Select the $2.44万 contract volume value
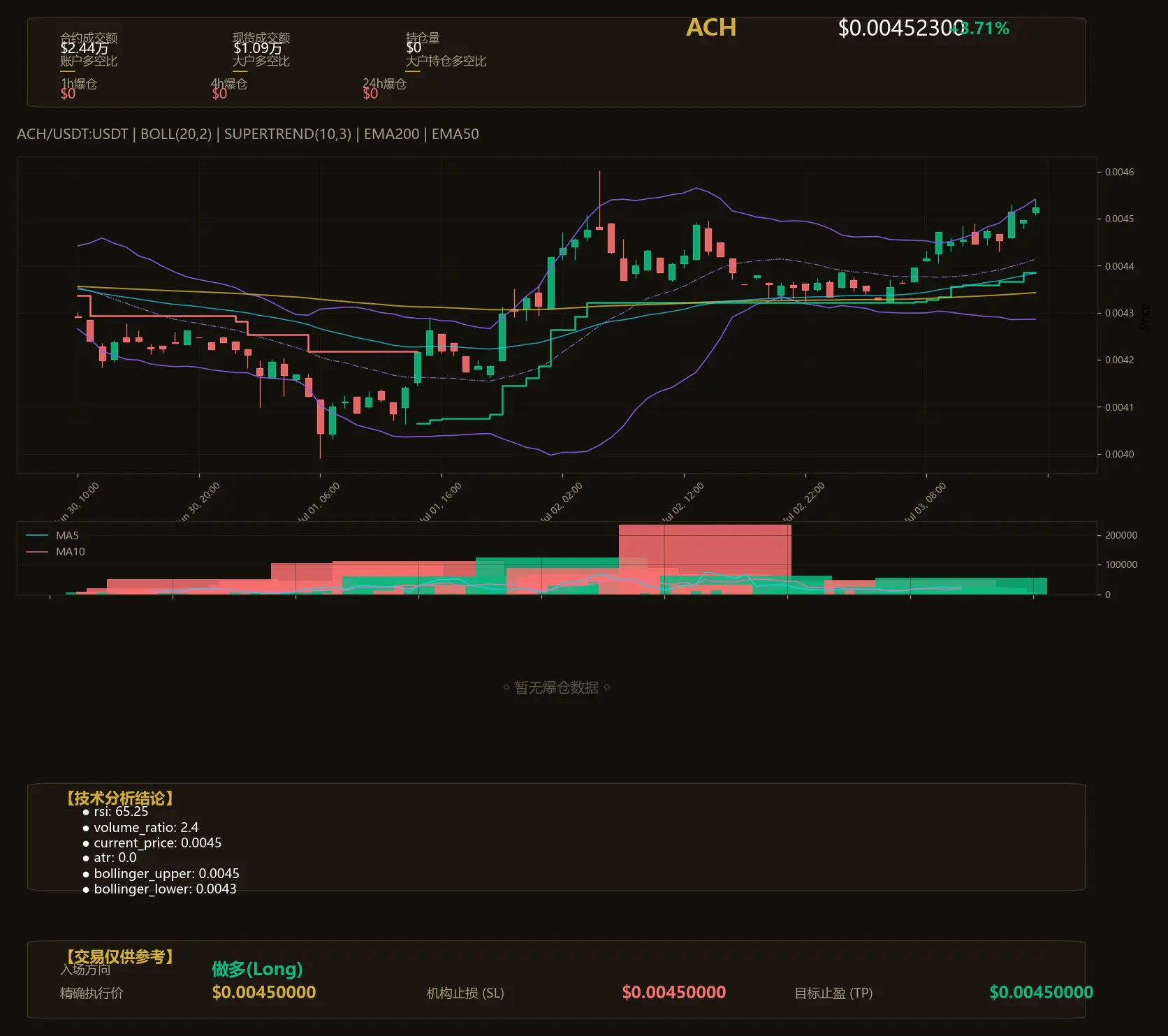 [85, 48]
